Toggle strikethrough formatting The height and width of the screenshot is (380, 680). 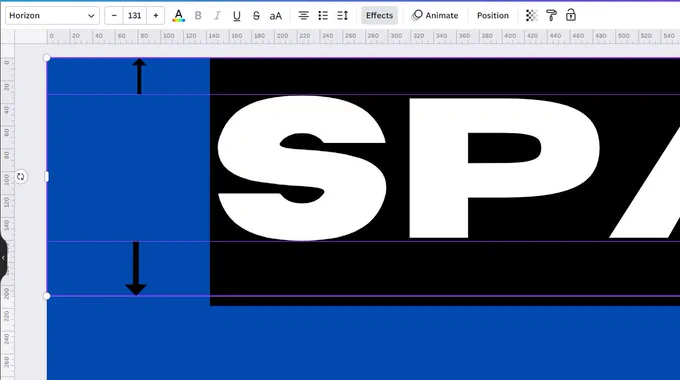[256, 16]
